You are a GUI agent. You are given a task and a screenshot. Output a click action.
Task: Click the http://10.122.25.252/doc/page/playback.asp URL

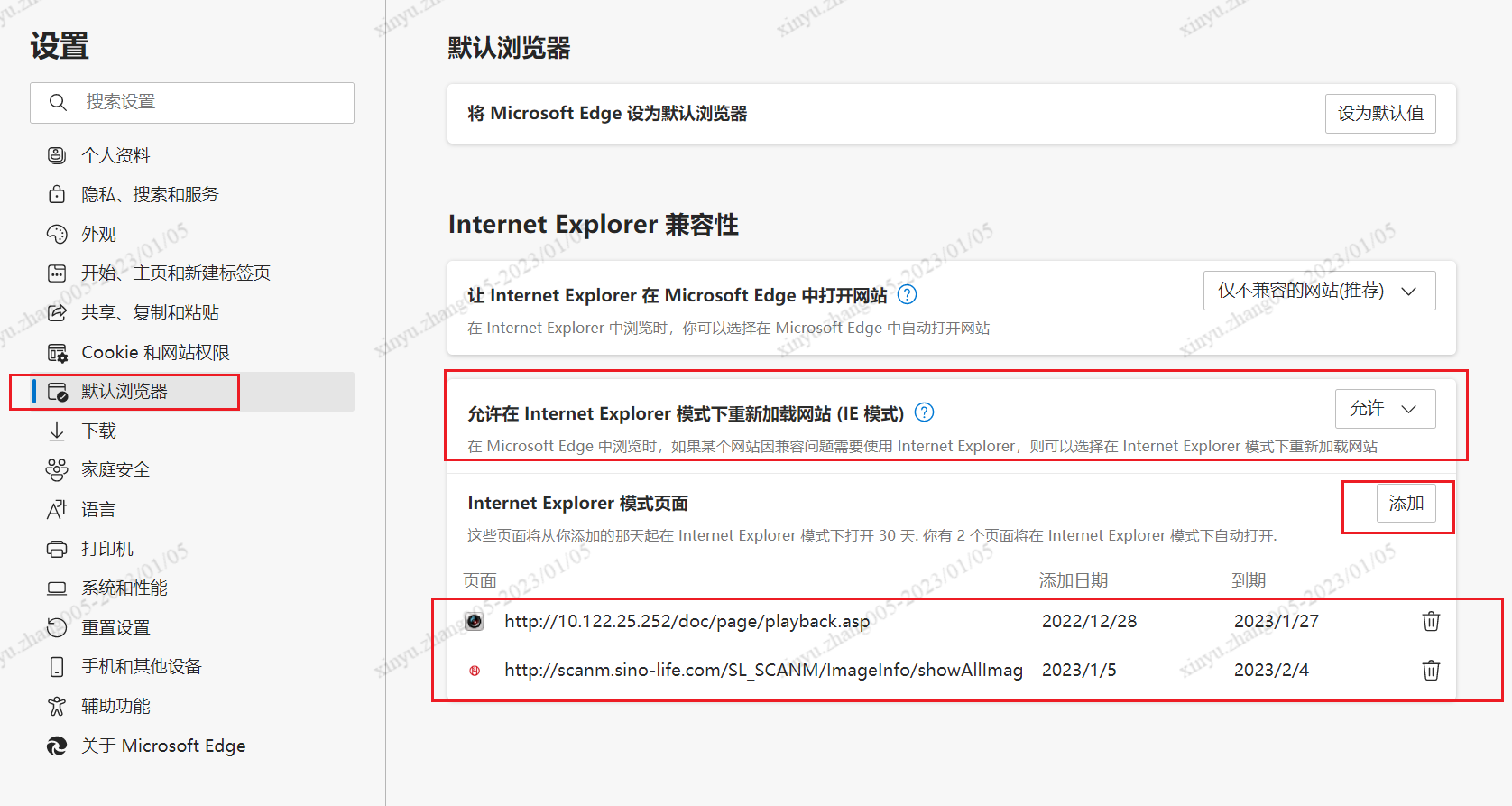(x=687, y=621)
